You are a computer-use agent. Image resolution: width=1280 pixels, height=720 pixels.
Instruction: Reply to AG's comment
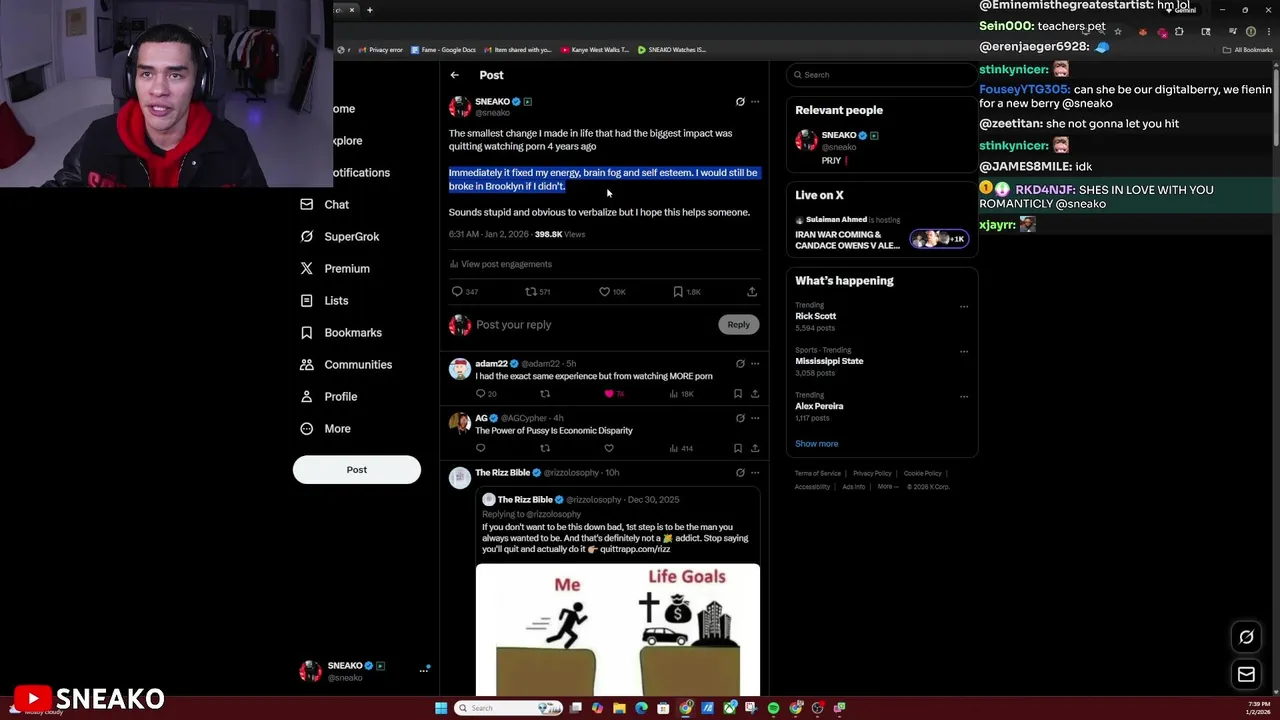click(x=481, y=448)
